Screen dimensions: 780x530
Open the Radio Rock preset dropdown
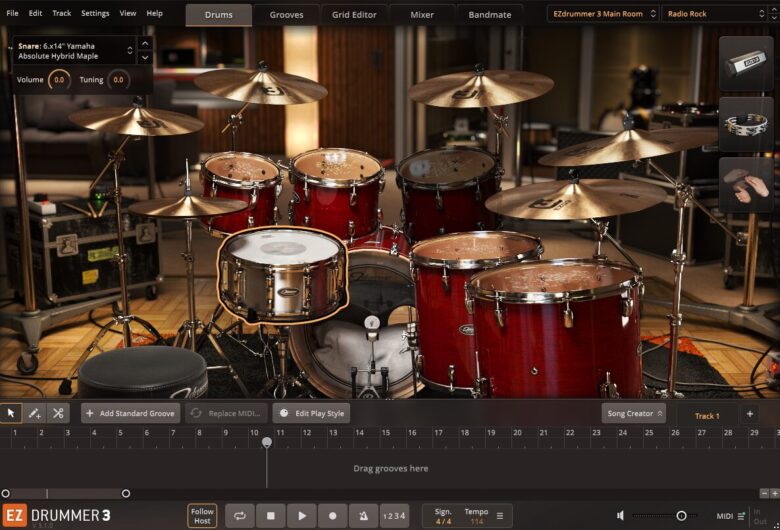point(715,14)
